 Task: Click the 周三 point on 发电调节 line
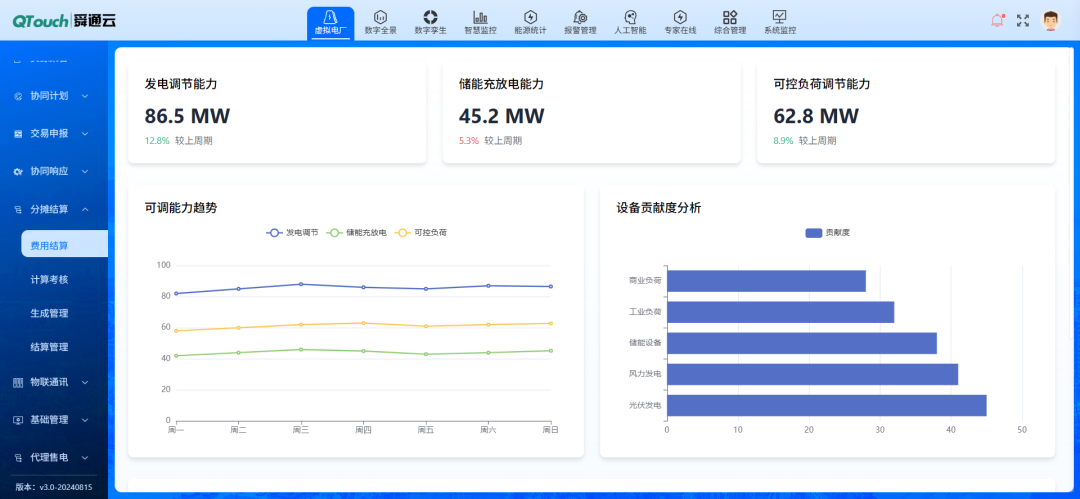pyautogui.click(x=301, y=284)
